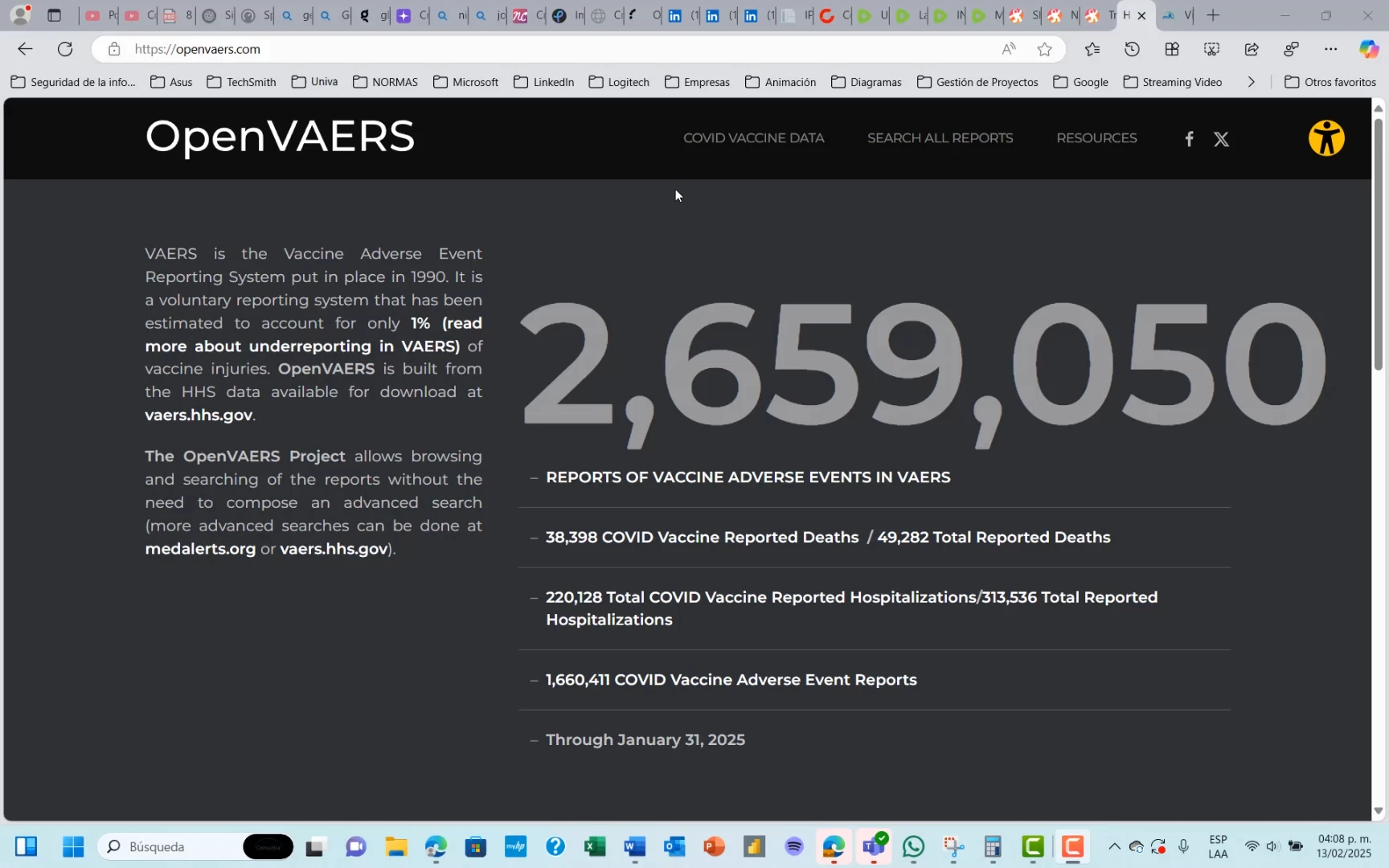Open Otros favoritos folder
Screen dimensions: 1389x868
1330,82
